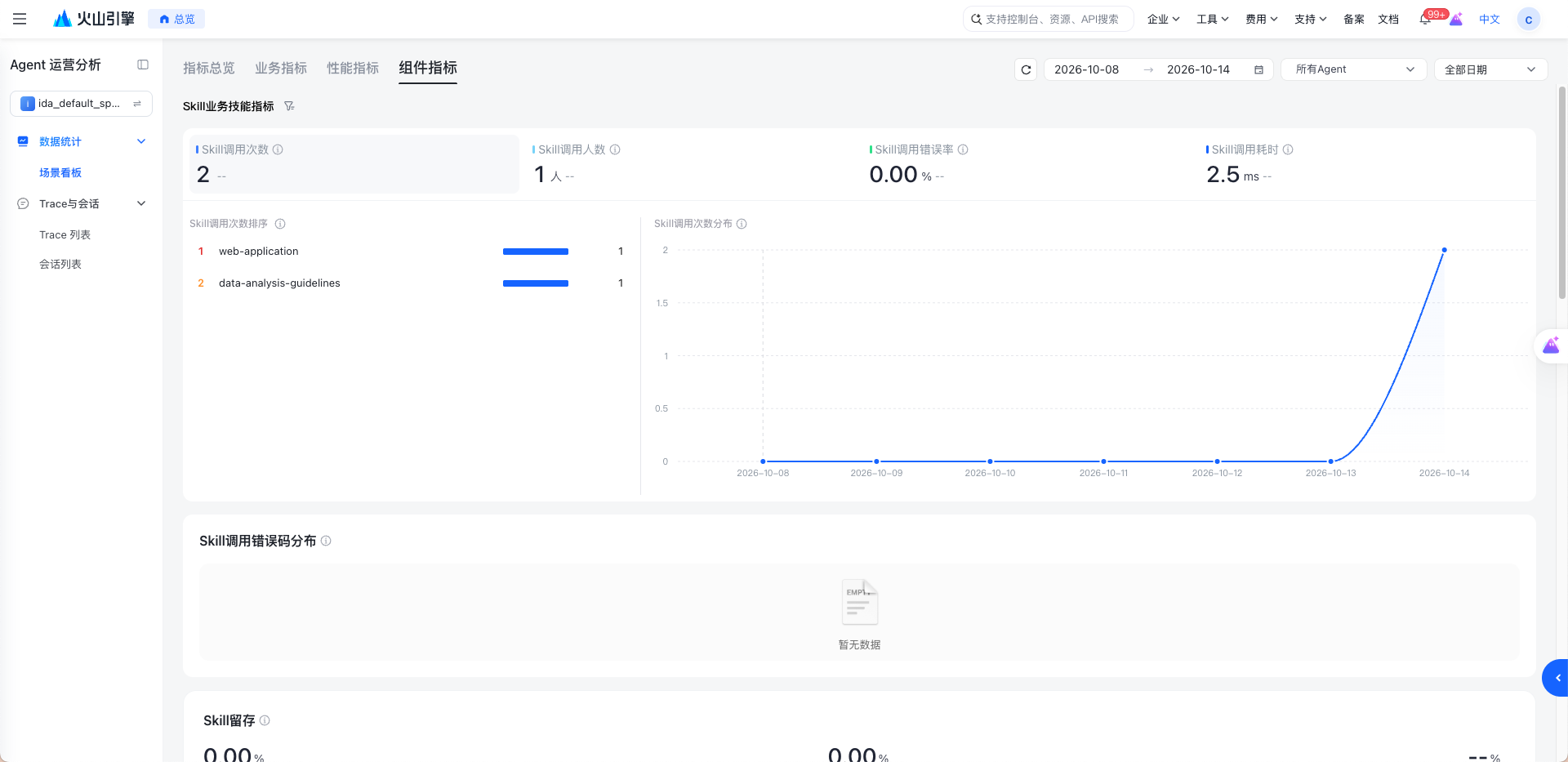The height and width of the screenshot is (762, 1568).
Task: Open the hamburger navigation menu
Action: (x=20, y=19)
